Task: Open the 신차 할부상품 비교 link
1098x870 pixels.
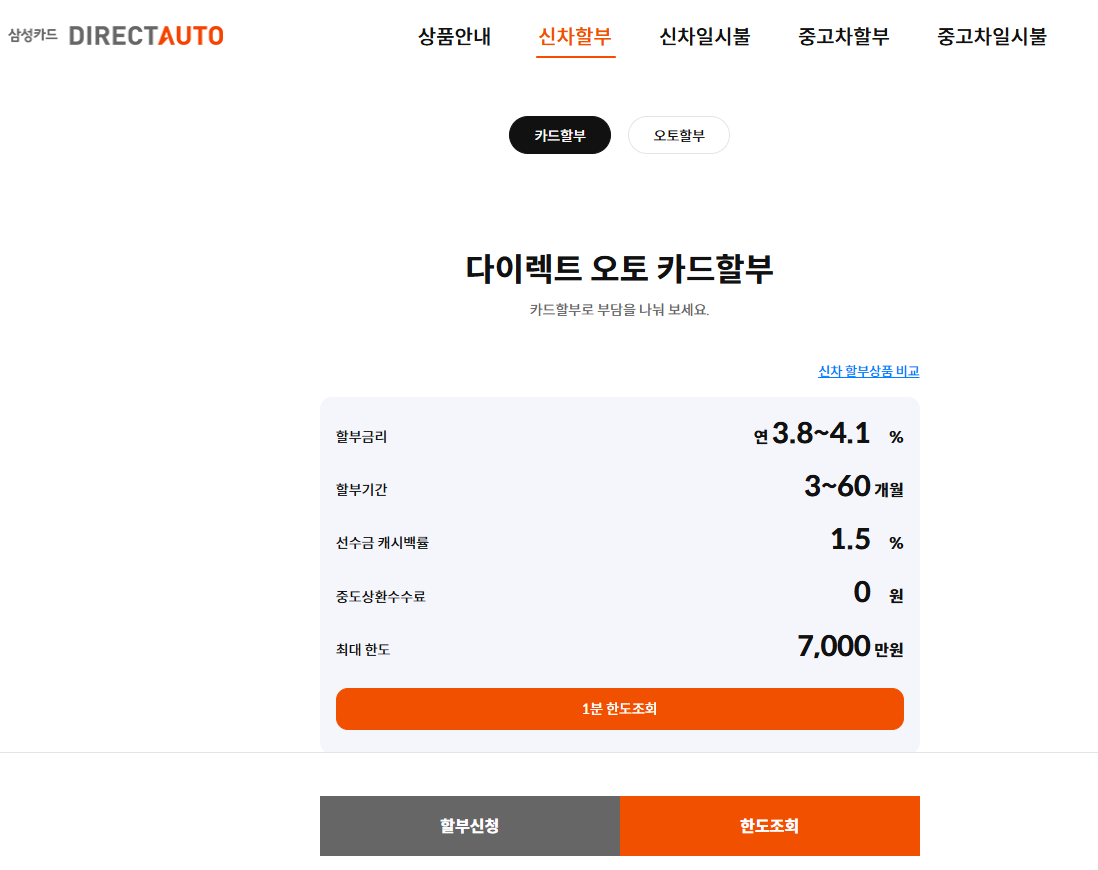Action: tap(868, 371)
